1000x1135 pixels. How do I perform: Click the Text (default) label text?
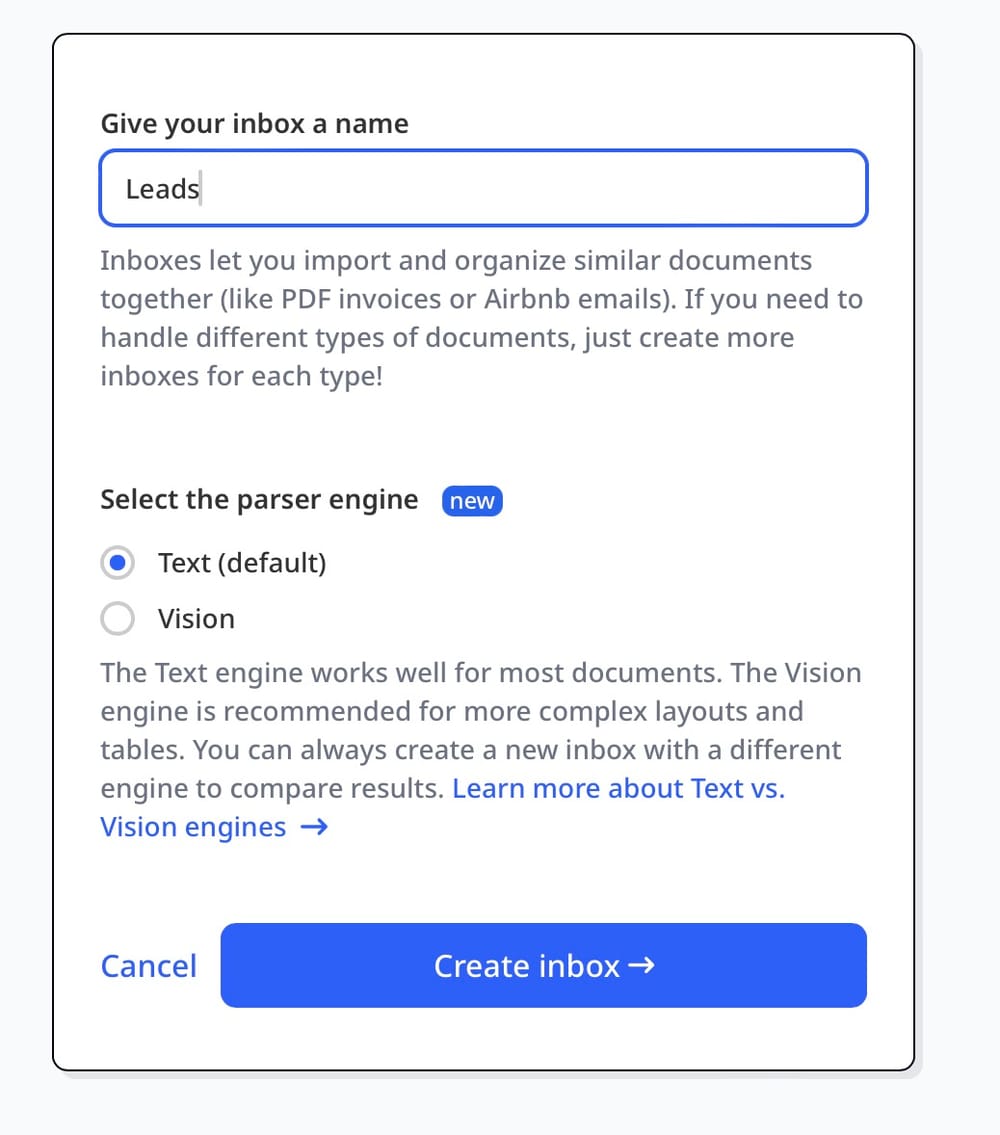241,563
